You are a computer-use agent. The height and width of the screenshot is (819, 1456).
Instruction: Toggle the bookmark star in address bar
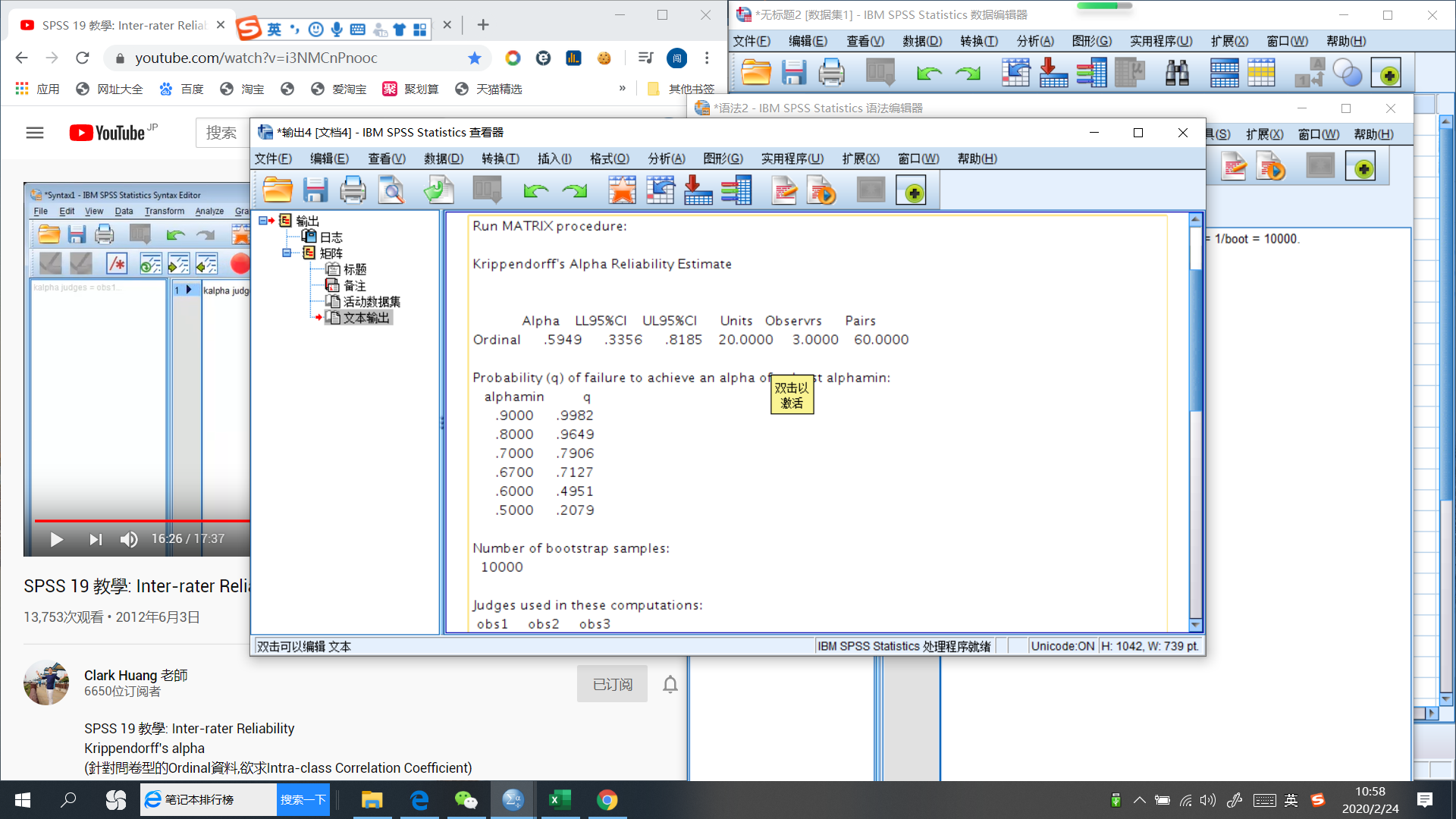(x=475, y=58)
